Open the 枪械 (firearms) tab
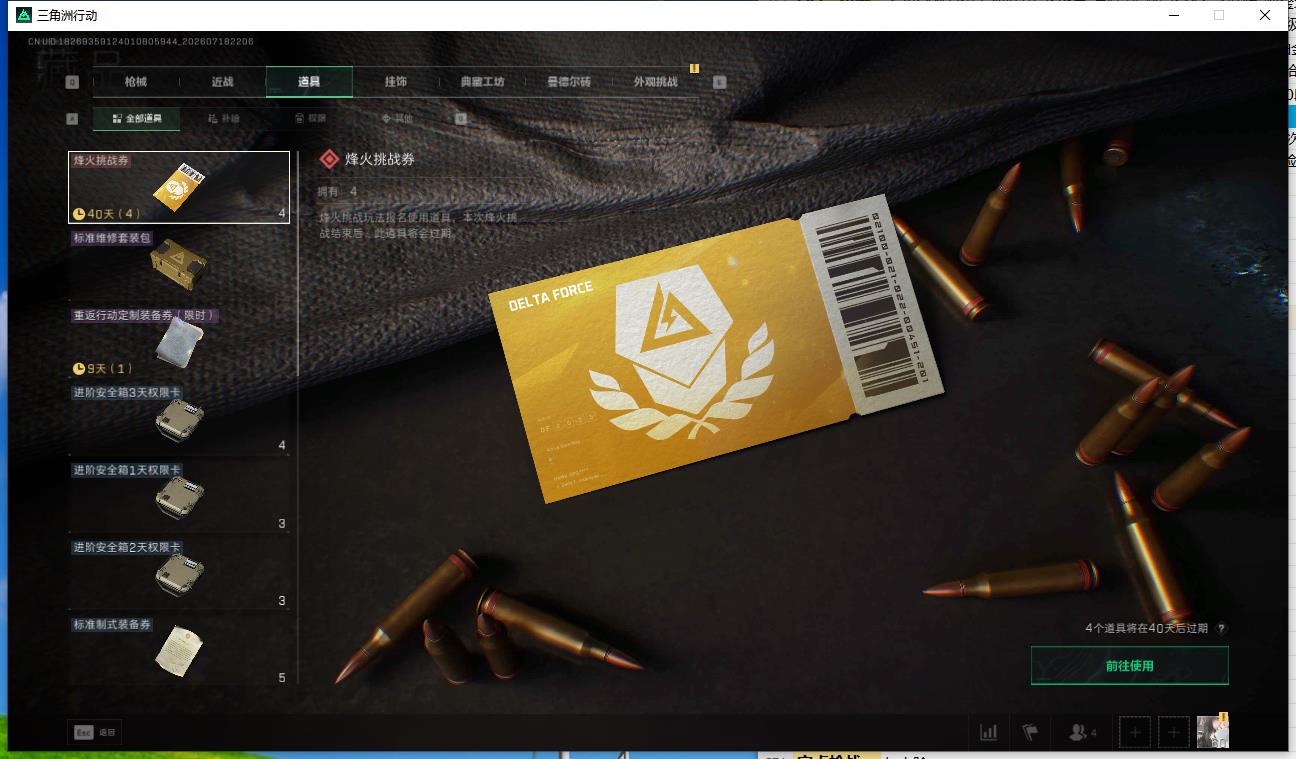The height and width of the screenshot is (759, 1296). pyautogui.click(x=135, y=82)
